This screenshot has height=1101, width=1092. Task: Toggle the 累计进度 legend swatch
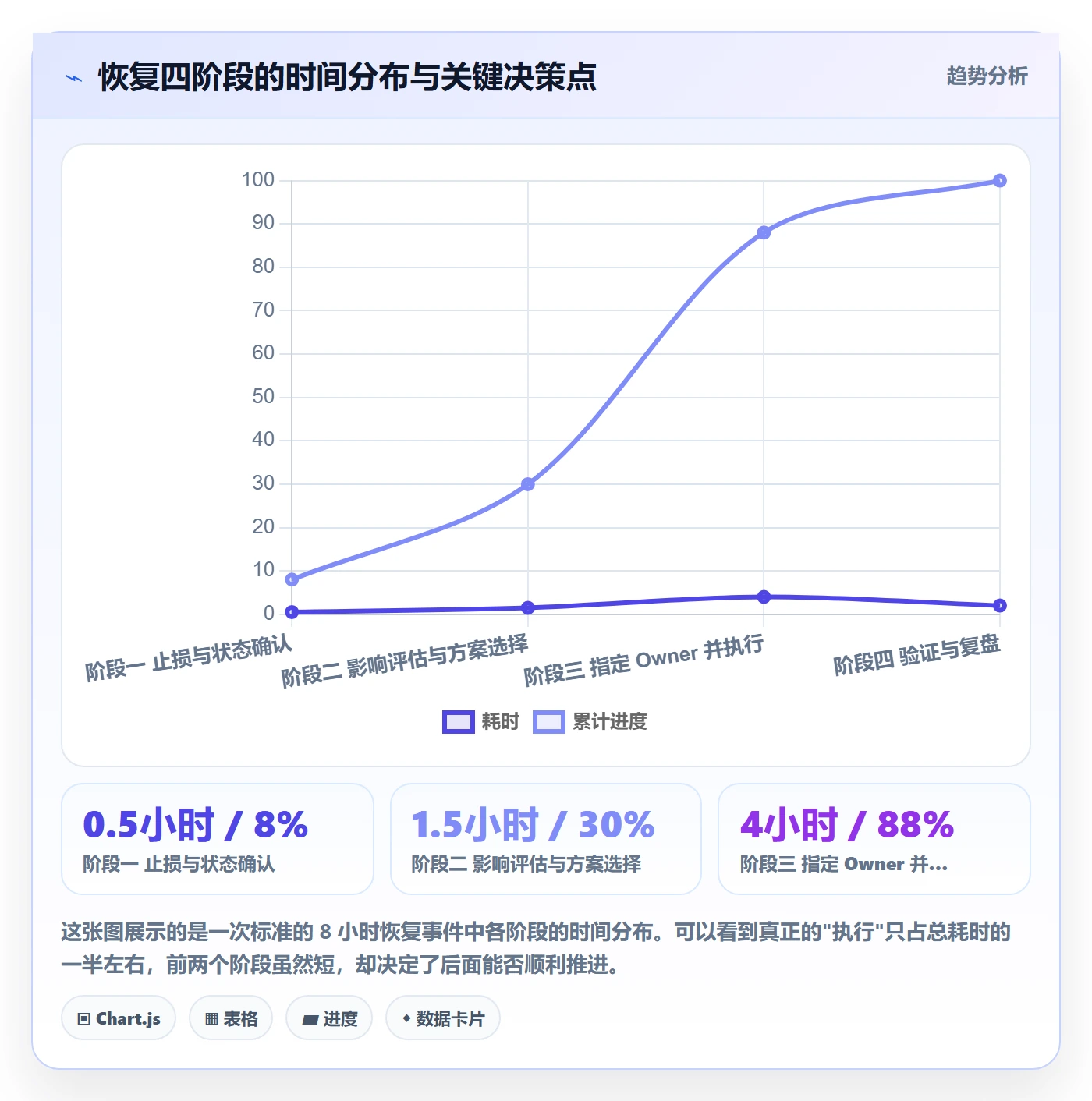coord(548,722)
